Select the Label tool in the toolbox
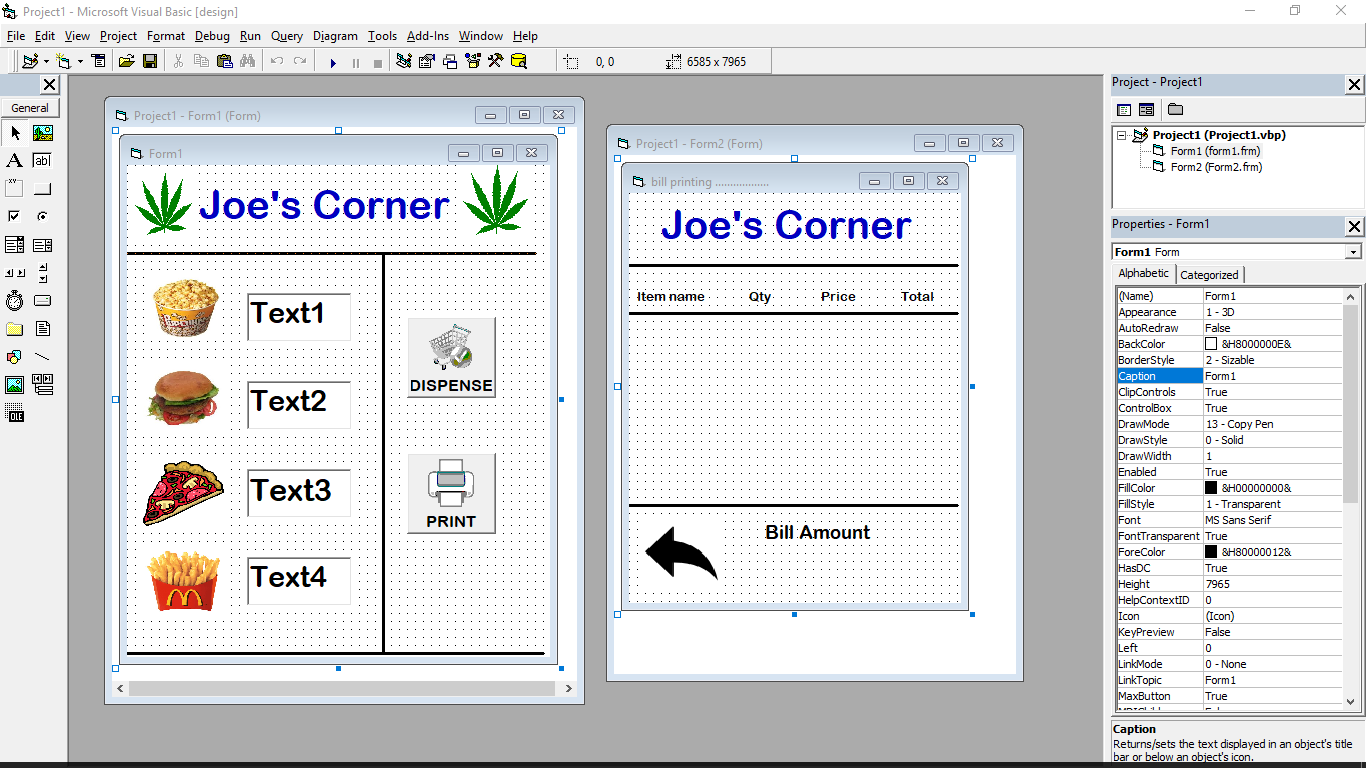The width and height of the screenshot is (1366, 768). [15, 160]
